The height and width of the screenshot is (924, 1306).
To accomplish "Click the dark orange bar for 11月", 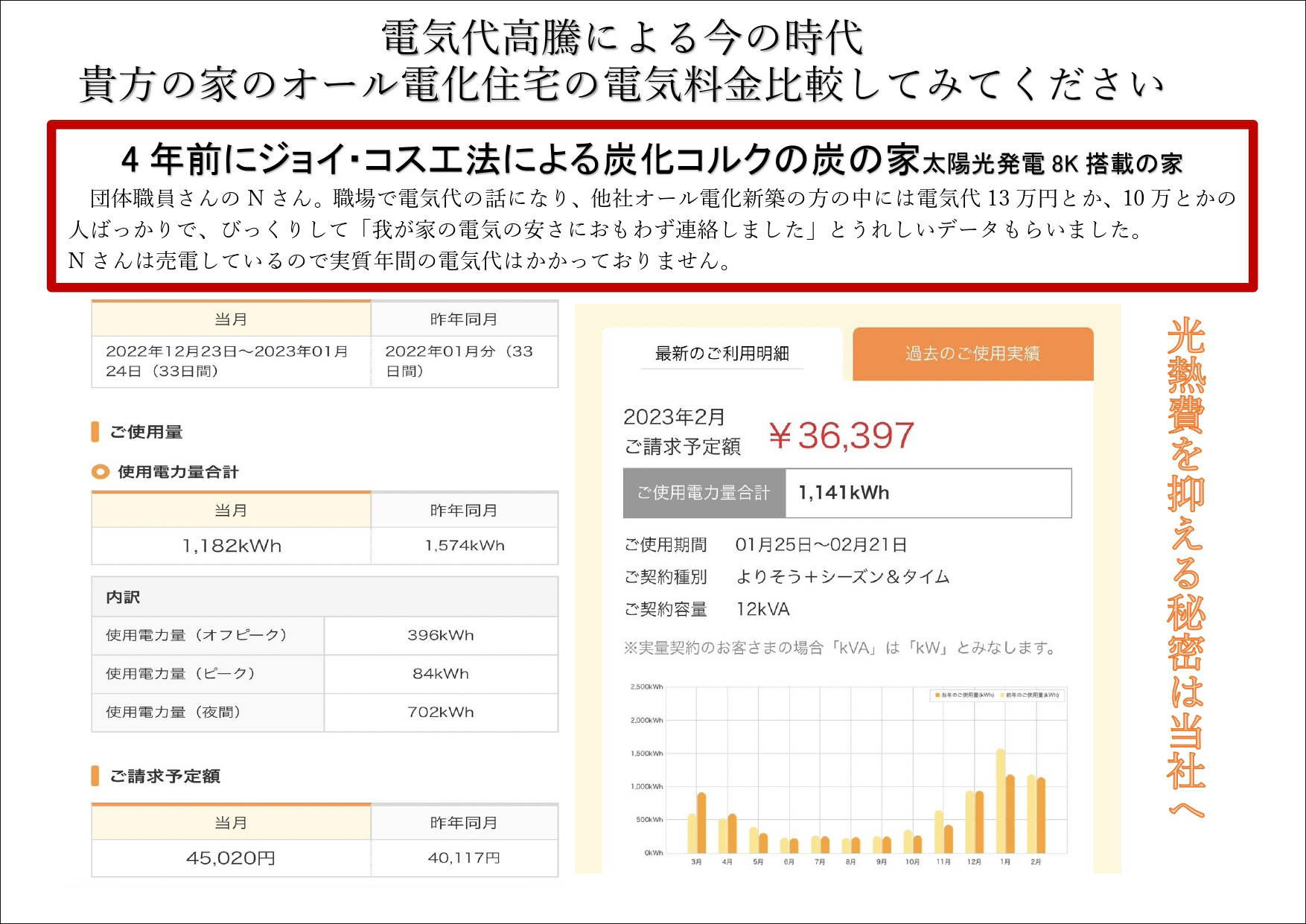I will (949, 839).
